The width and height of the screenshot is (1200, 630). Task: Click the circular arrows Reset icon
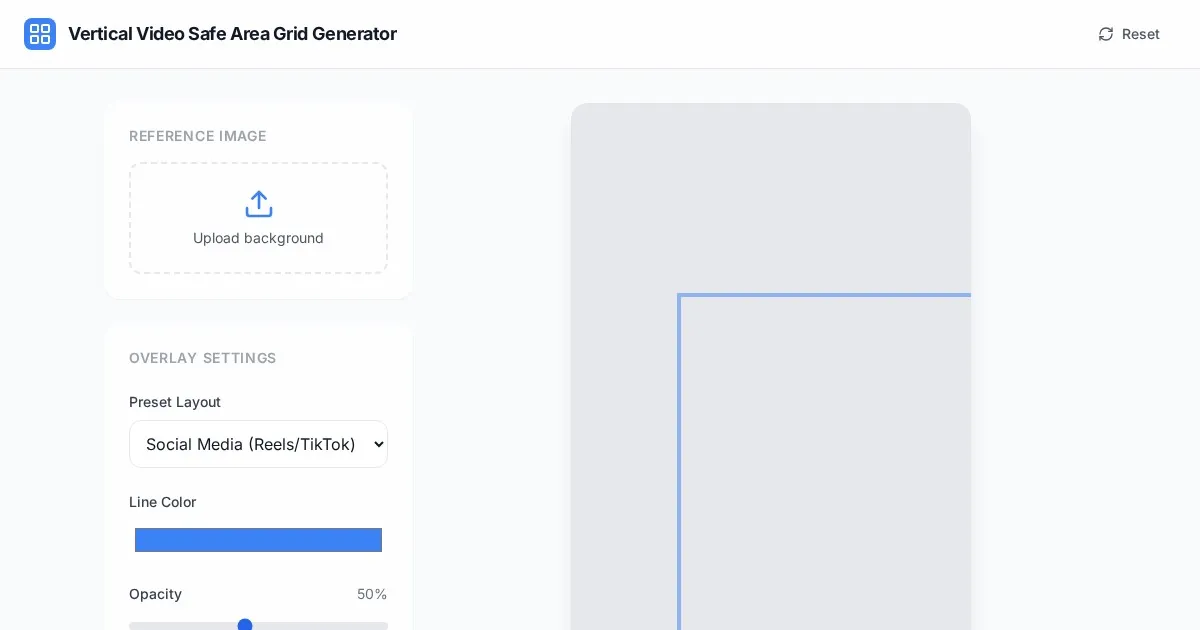coord(1106,34)
